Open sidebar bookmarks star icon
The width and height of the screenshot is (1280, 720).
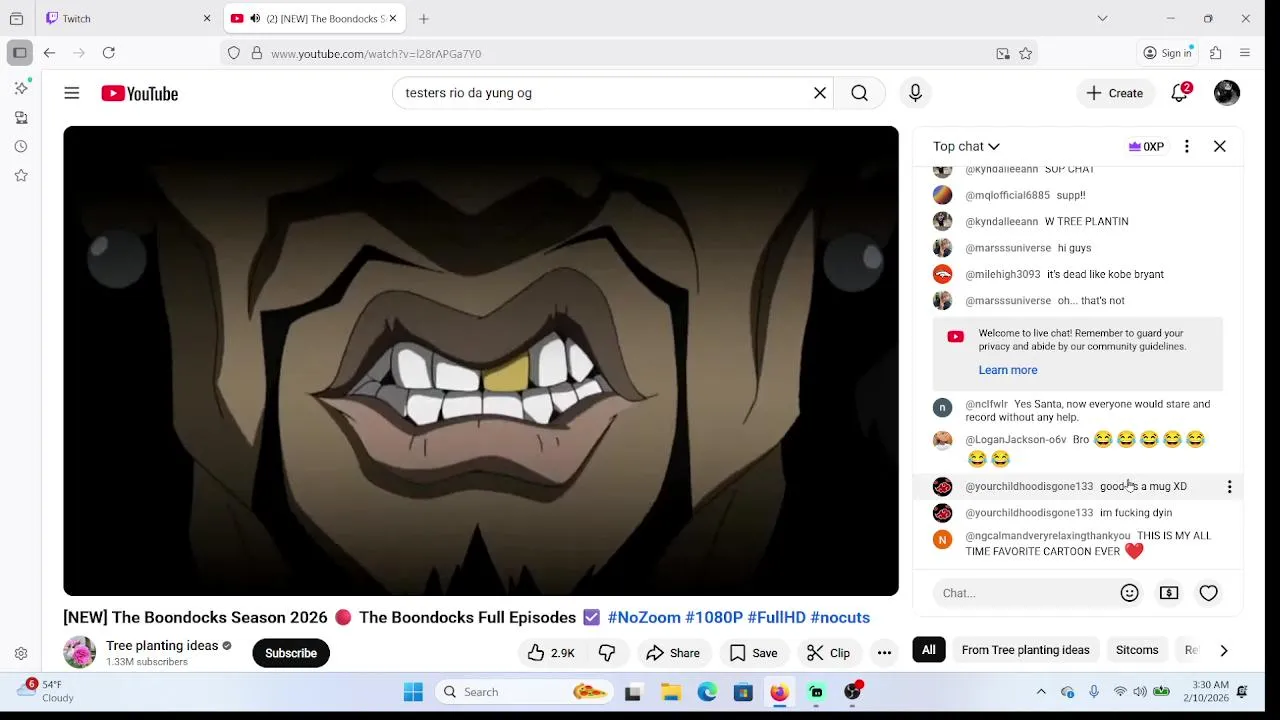(x=21, y=175)
